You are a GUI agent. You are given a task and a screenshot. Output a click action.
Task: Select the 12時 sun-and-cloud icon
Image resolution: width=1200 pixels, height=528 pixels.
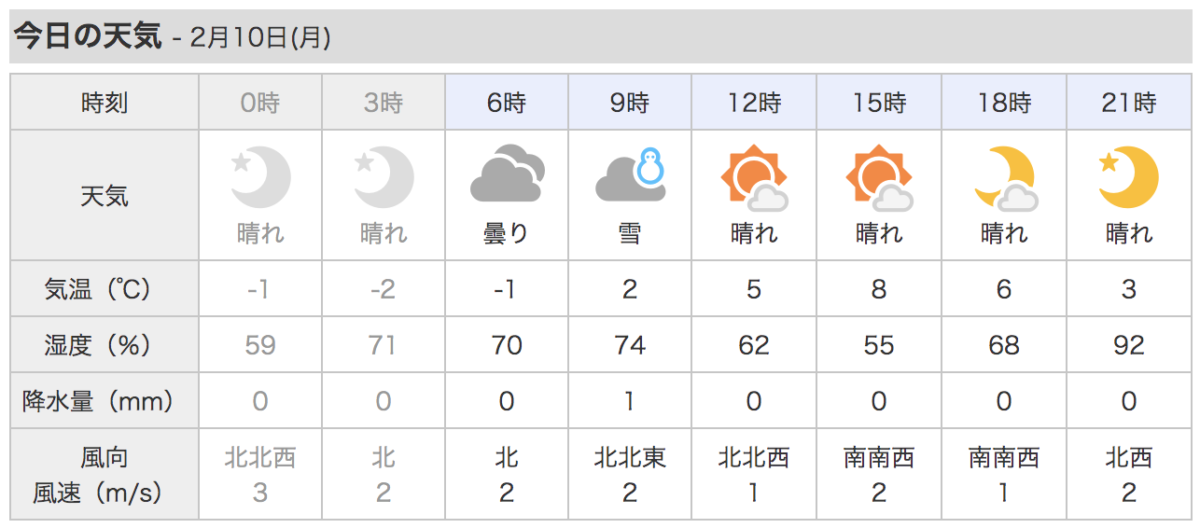754,178
